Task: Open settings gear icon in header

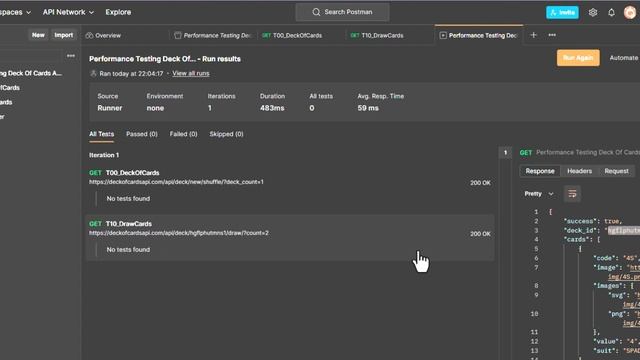Action: (x=593, y=12)
